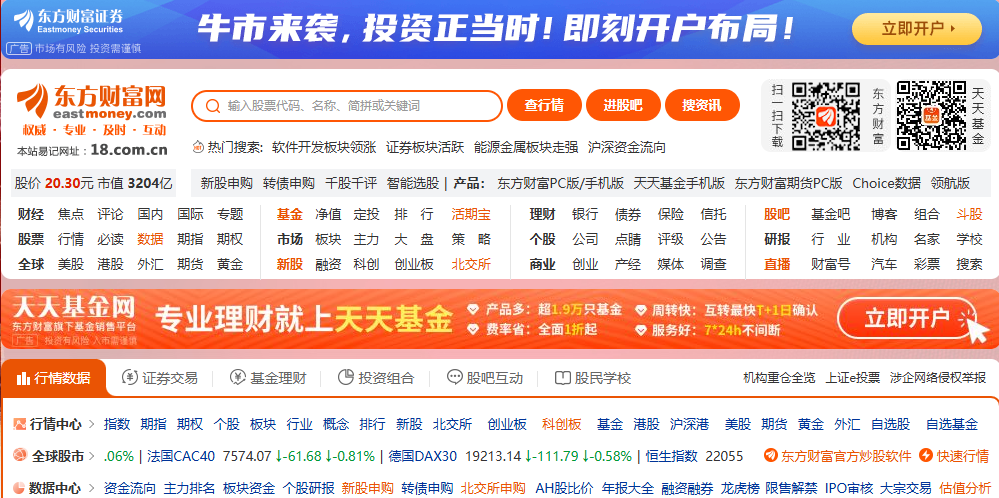Click the 天天基金网 banner logo

(73, 315)
